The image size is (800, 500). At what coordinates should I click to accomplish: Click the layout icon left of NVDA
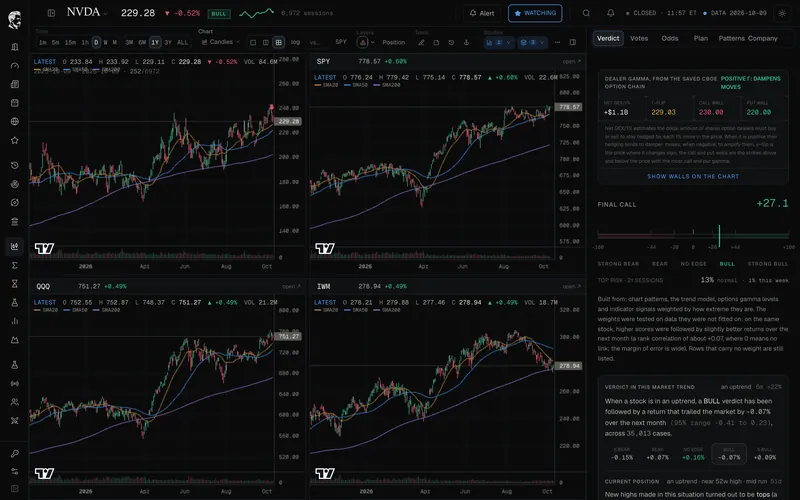coord(51,13)
